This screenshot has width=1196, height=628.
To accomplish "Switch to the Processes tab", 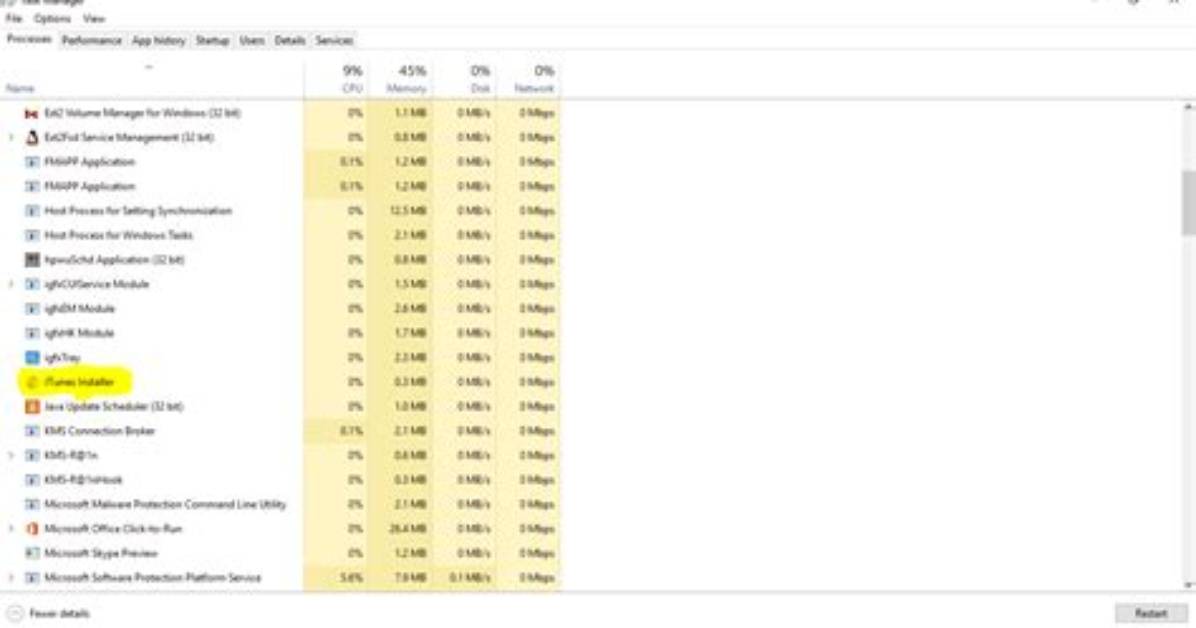I will coord(30,40).
